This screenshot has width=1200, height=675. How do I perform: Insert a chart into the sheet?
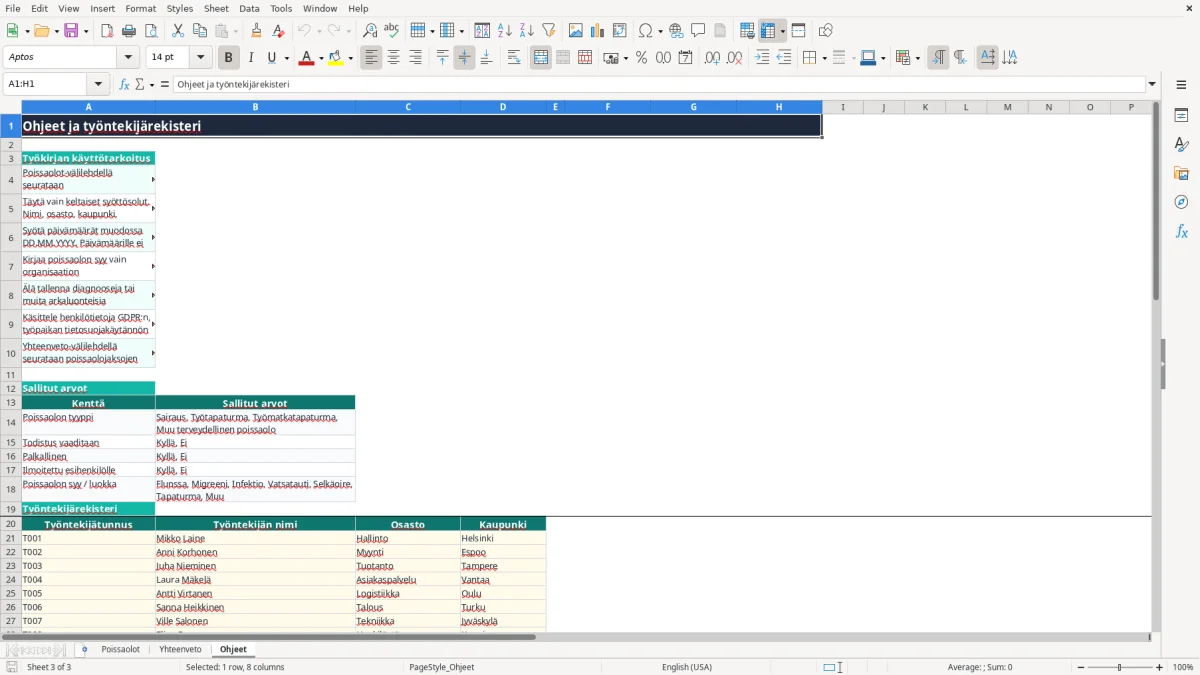point(598,31)
